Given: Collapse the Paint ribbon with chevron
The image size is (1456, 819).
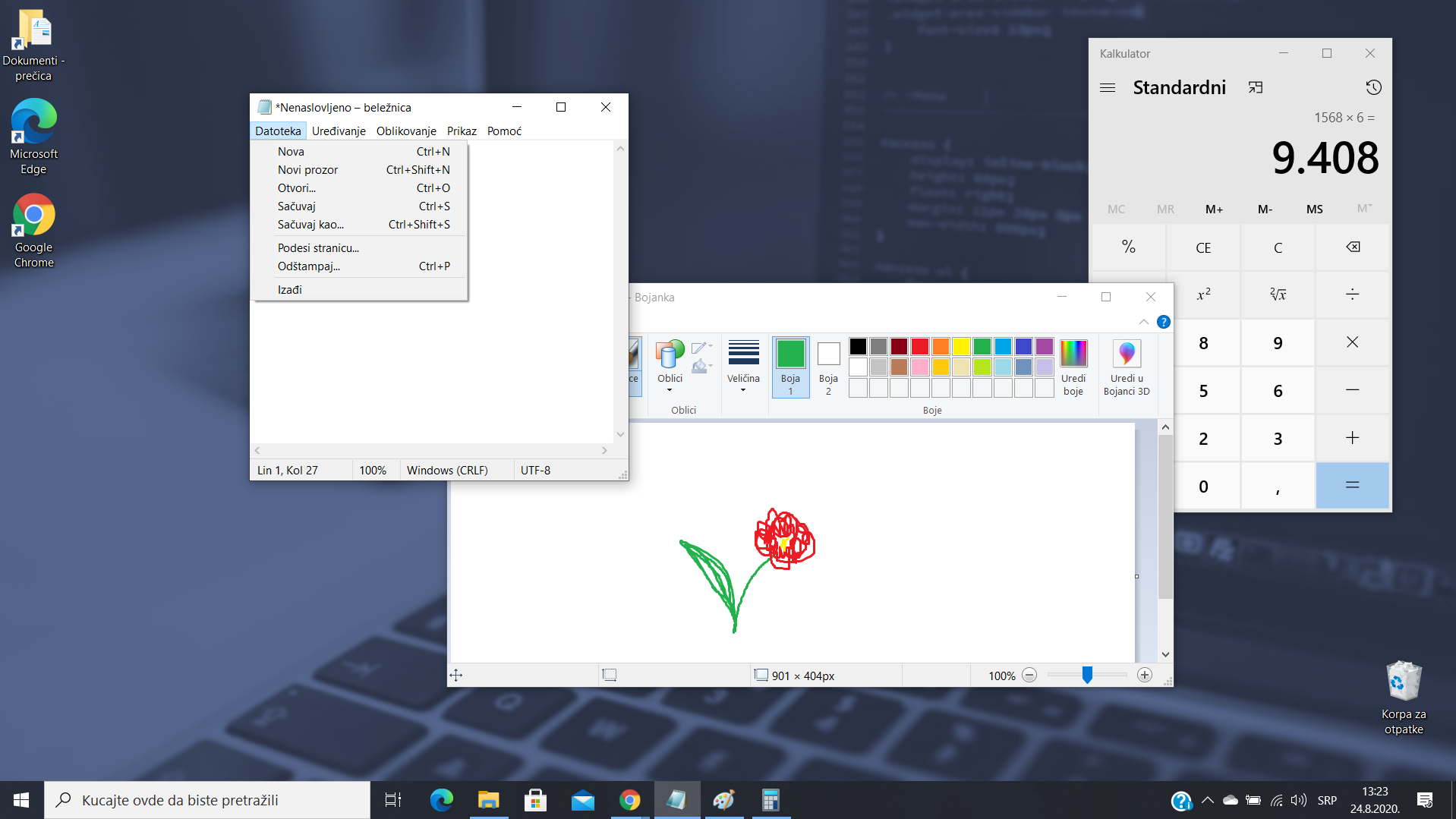Looking at the screenshot, I should (x=1143, y=322).
